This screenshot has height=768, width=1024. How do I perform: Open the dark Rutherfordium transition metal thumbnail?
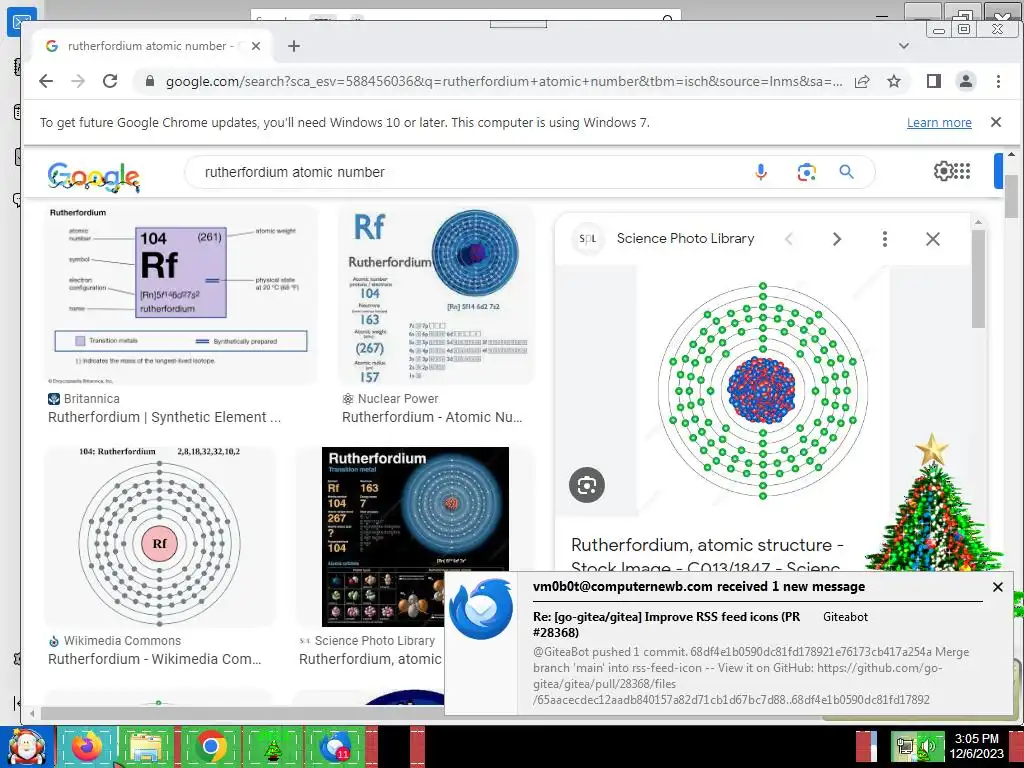(x=415, y=537)
